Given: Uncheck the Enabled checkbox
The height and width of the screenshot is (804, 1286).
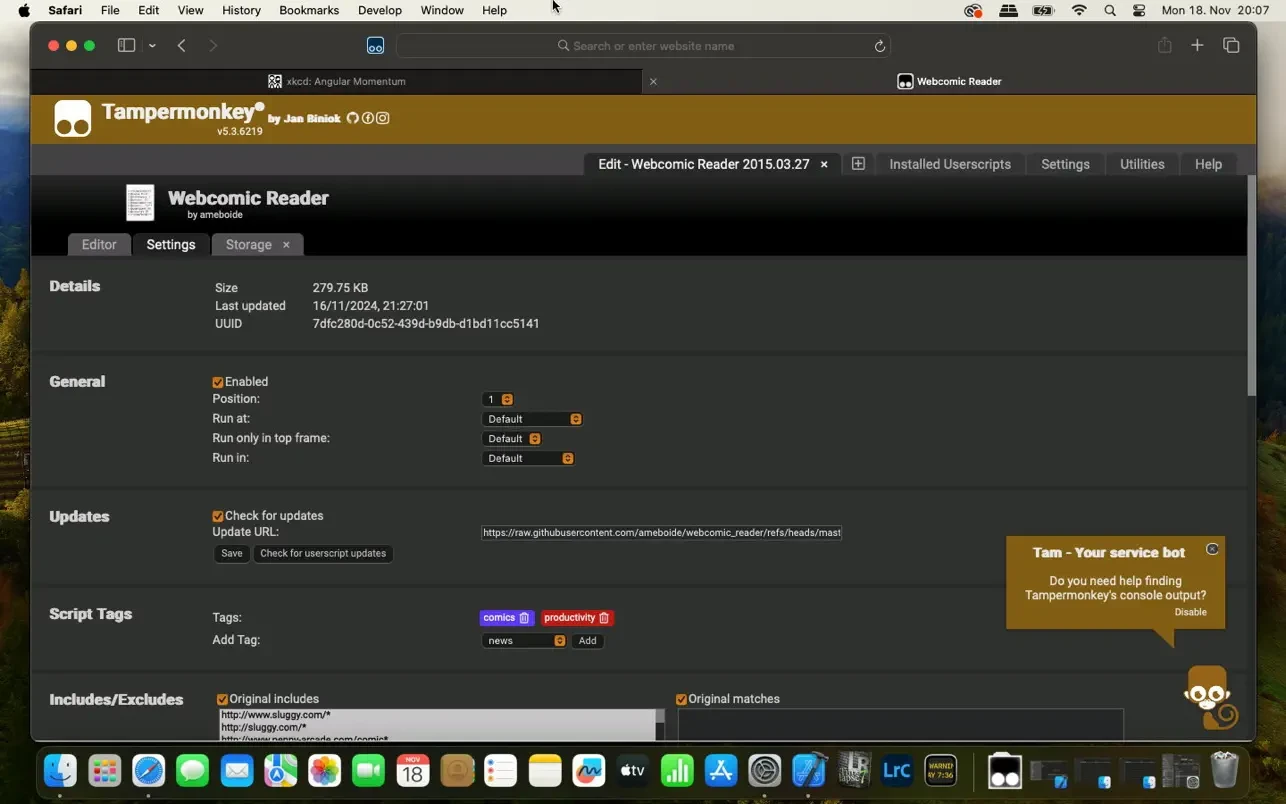Looking at the screenshot, I should click(218, 382).
